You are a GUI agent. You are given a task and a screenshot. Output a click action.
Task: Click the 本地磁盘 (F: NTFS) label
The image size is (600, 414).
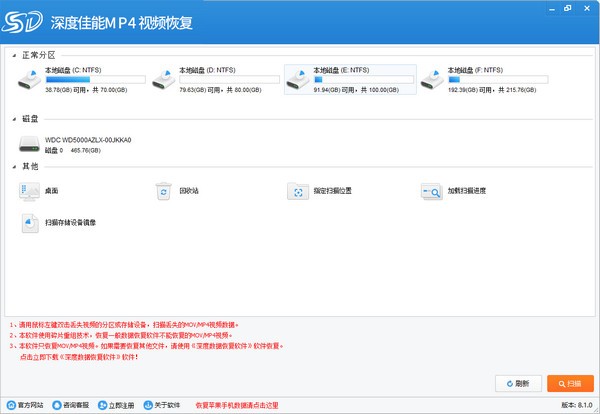[x=475, y=70]
